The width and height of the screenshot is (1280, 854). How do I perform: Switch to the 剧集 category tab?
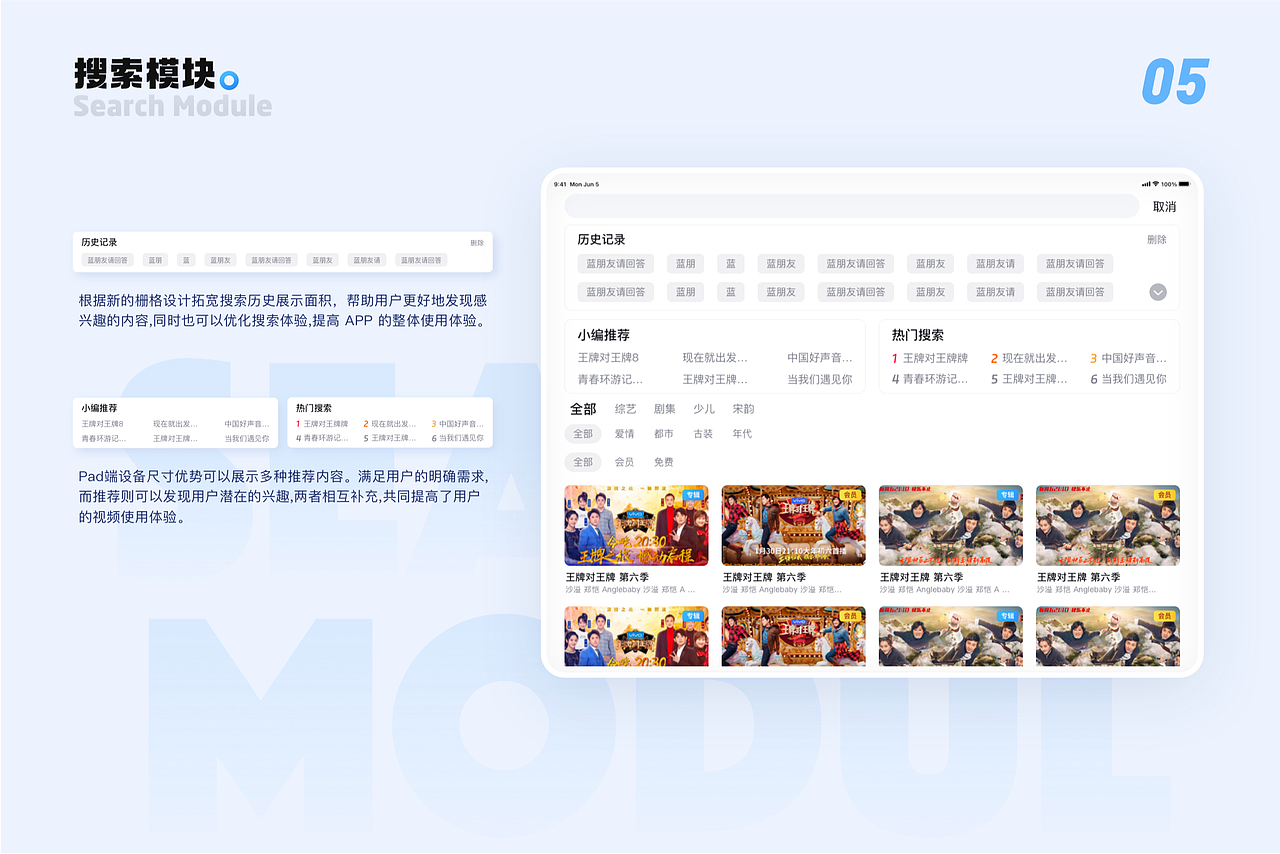point(664,409)
